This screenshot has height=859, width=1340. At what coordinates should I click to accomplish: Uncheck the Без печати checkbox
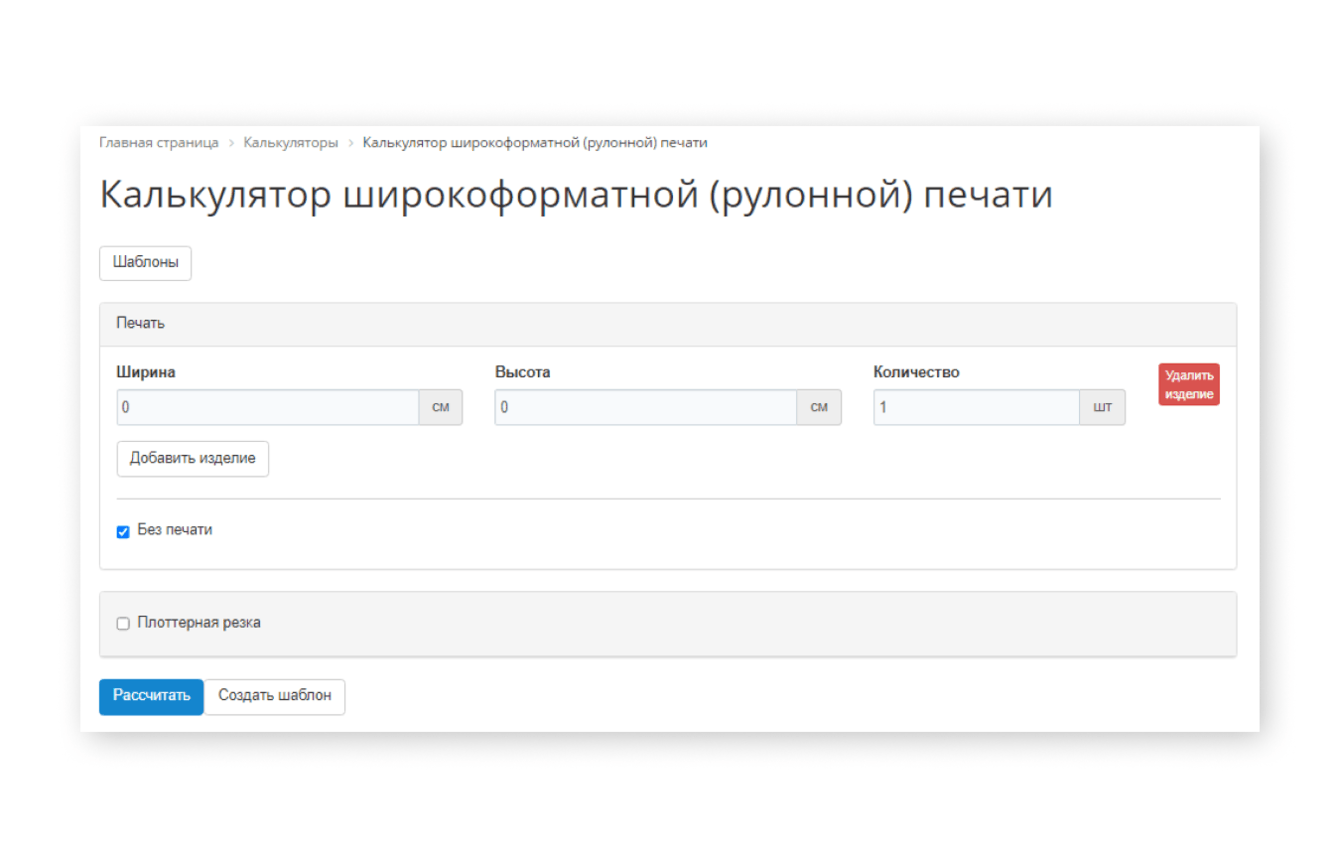point(124,532)
